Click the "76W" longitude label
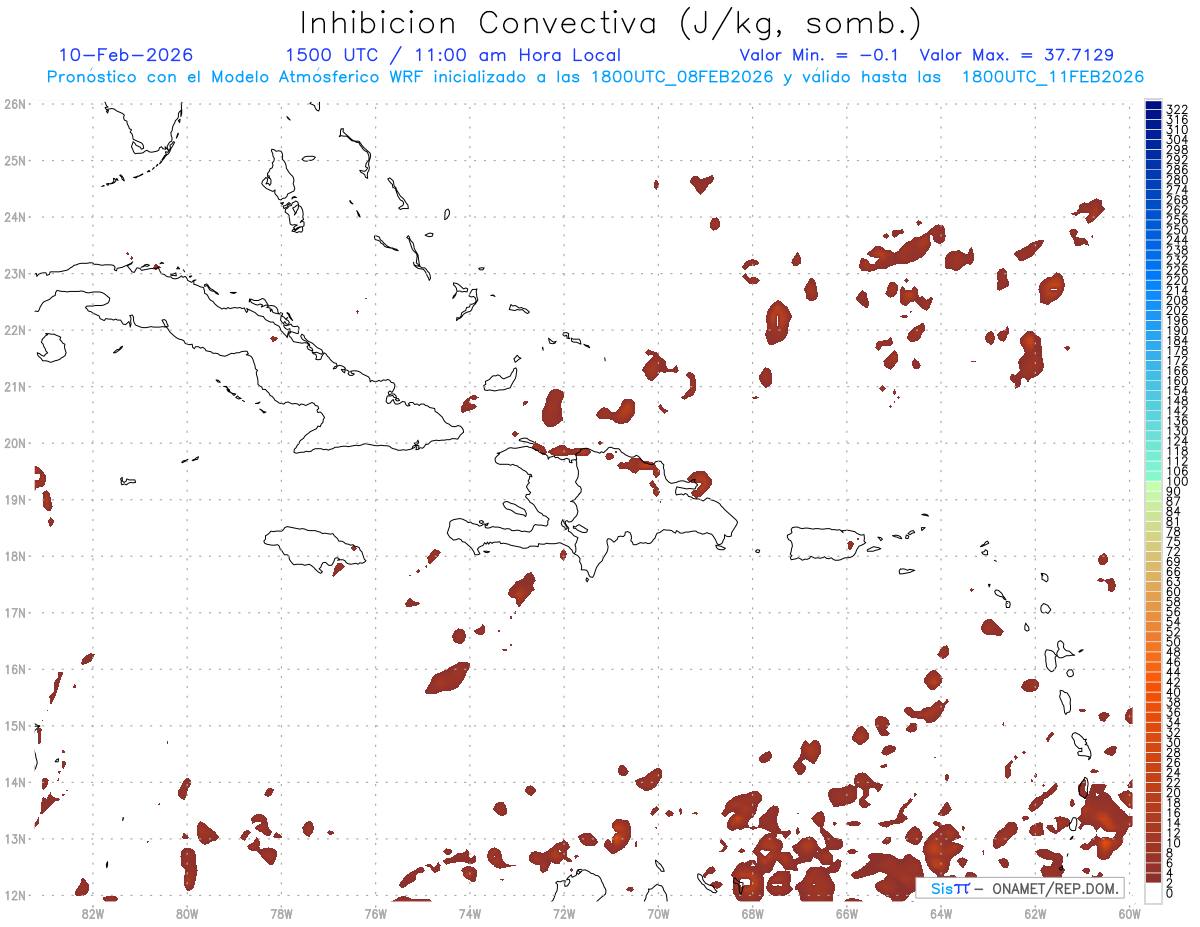Viewport: 1200px width, 927px height. pos(376,913)
